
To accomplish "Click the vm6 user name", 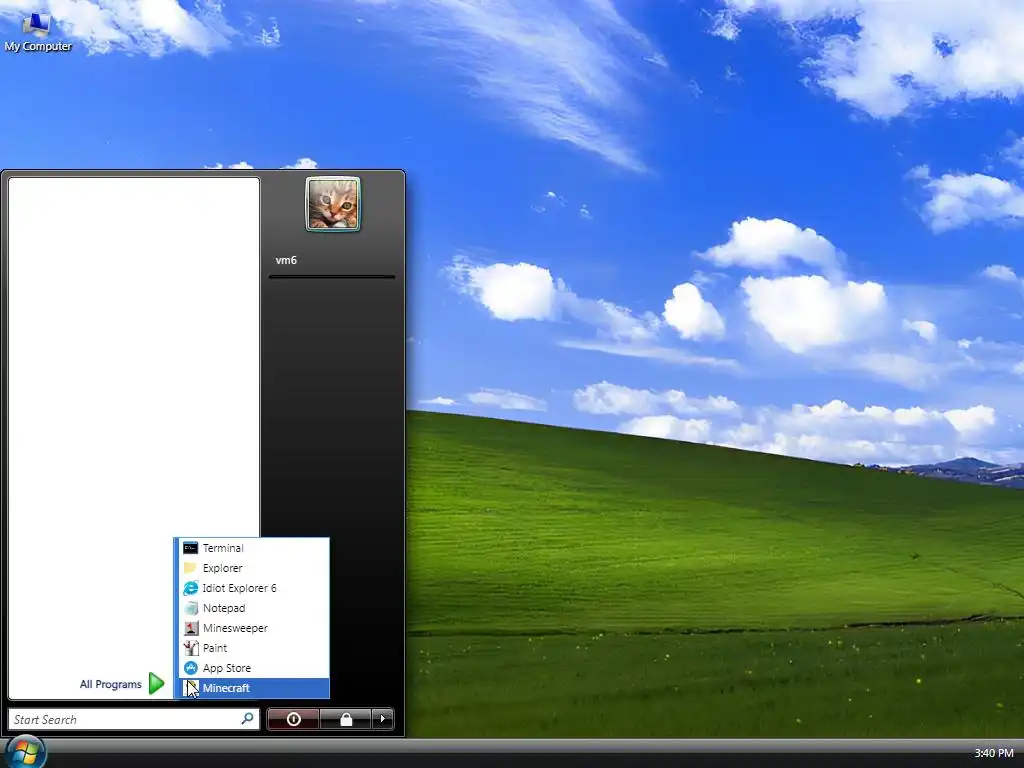I will pyautogui.click(x=286, y=260).
